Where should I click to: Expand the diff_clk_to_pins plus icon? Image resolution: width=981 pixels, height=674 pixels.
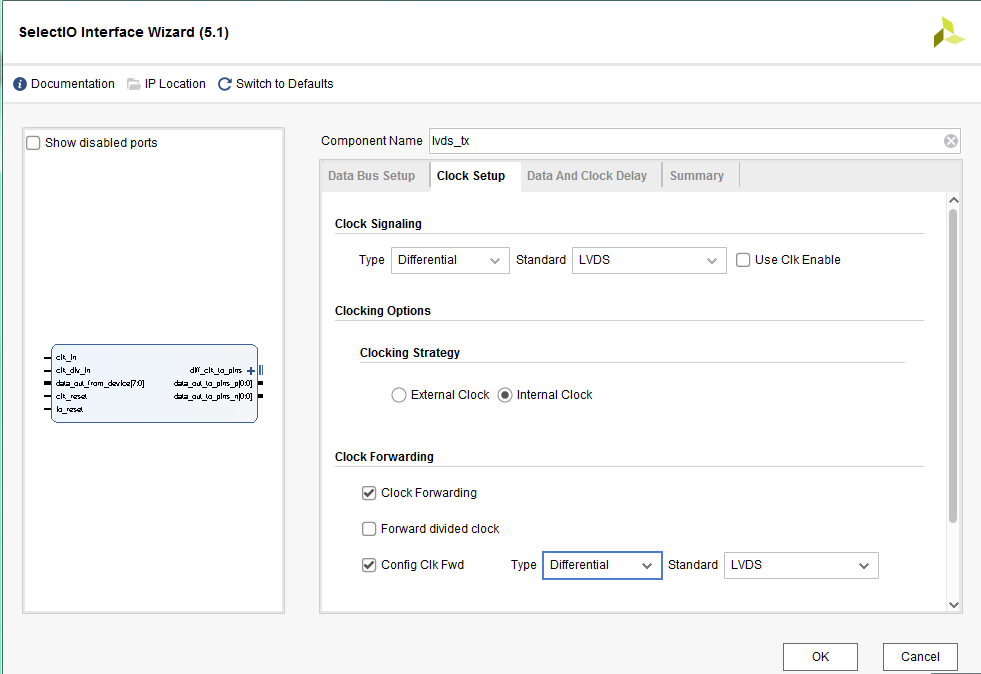coord(251,370)
